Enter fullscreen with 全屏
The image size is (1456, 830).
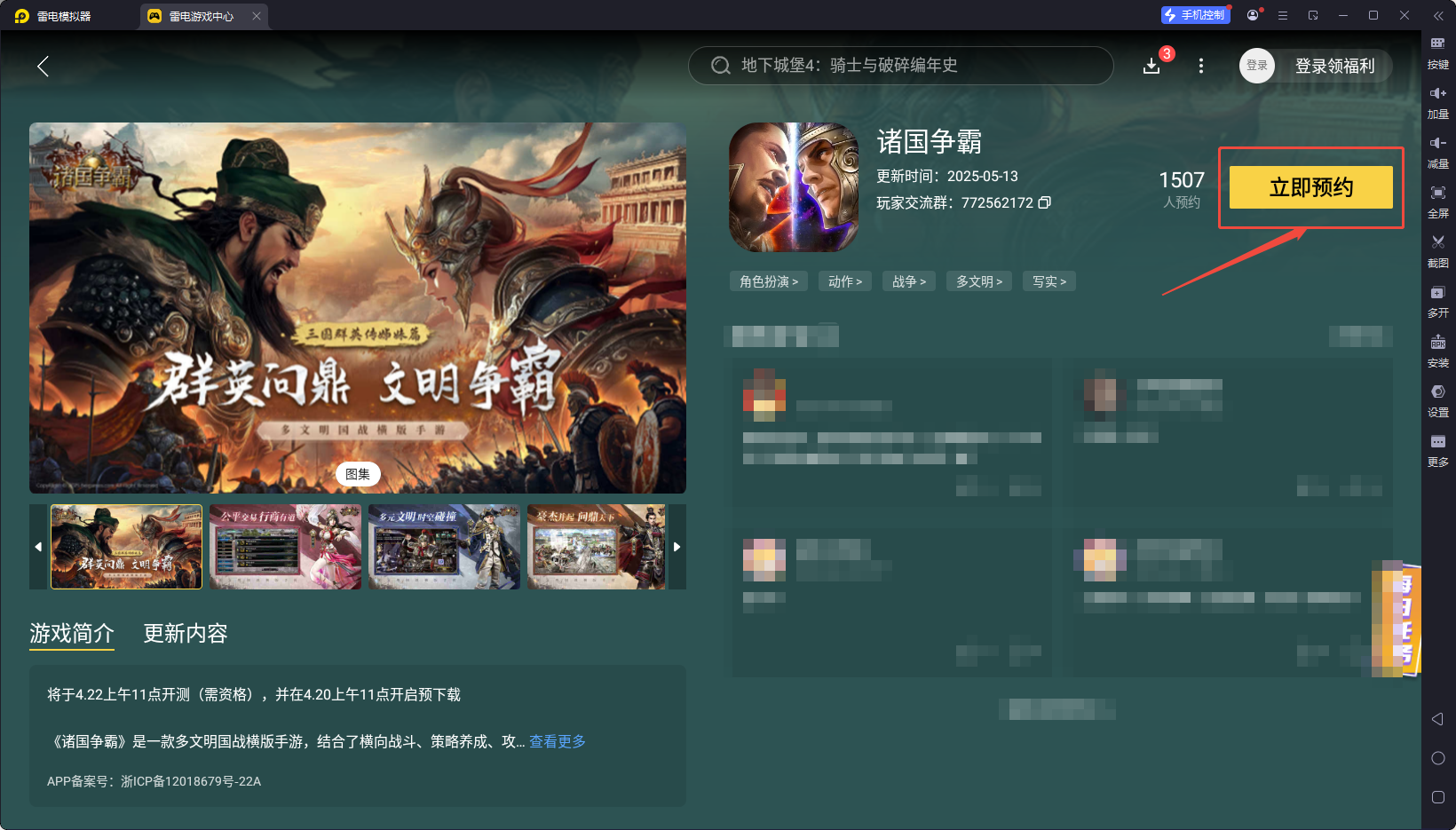(1438, 202)
